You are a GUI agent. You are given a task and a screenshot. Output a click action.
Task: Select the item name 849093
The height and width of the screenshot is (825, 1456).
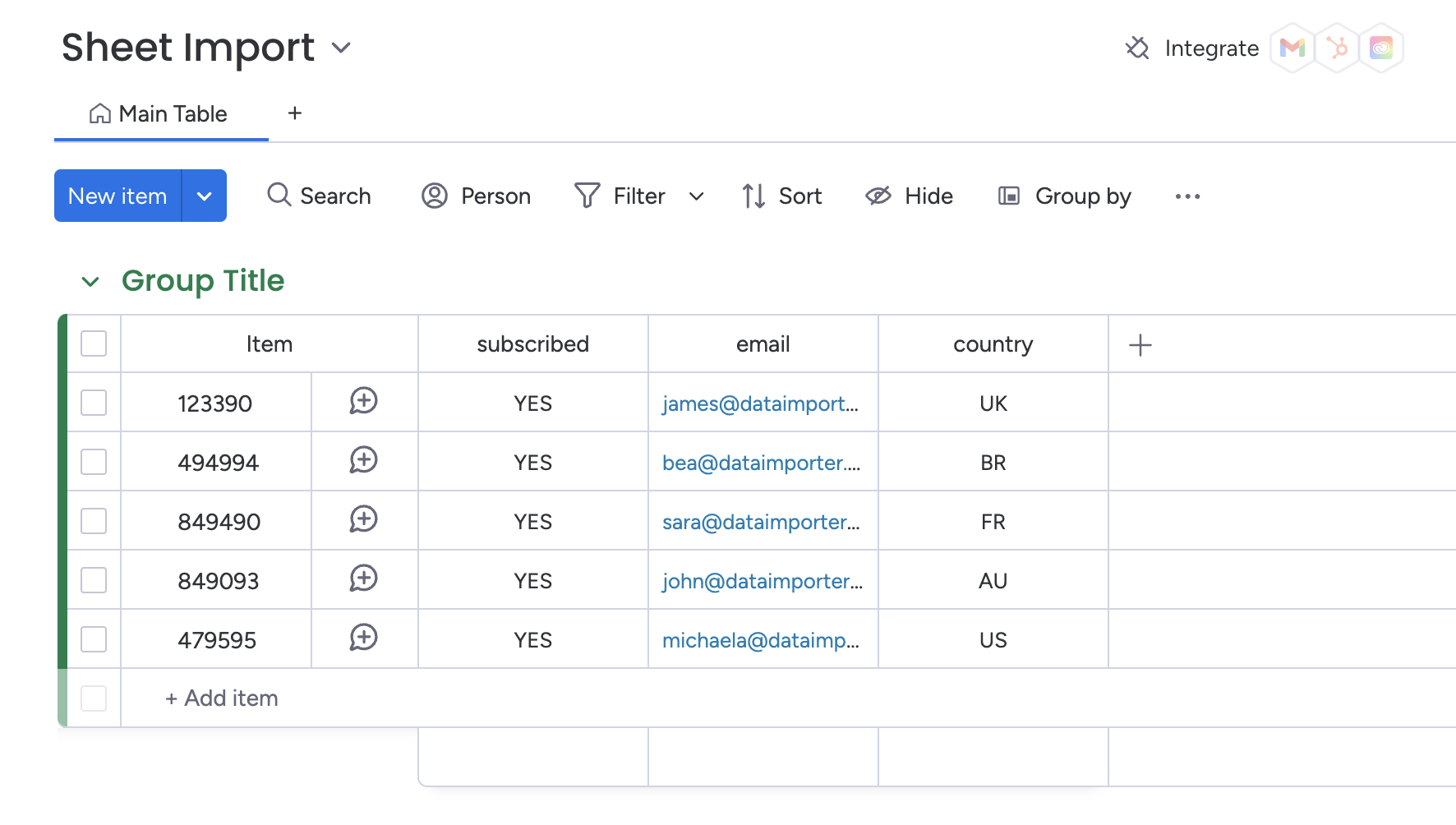click(219, 581)
